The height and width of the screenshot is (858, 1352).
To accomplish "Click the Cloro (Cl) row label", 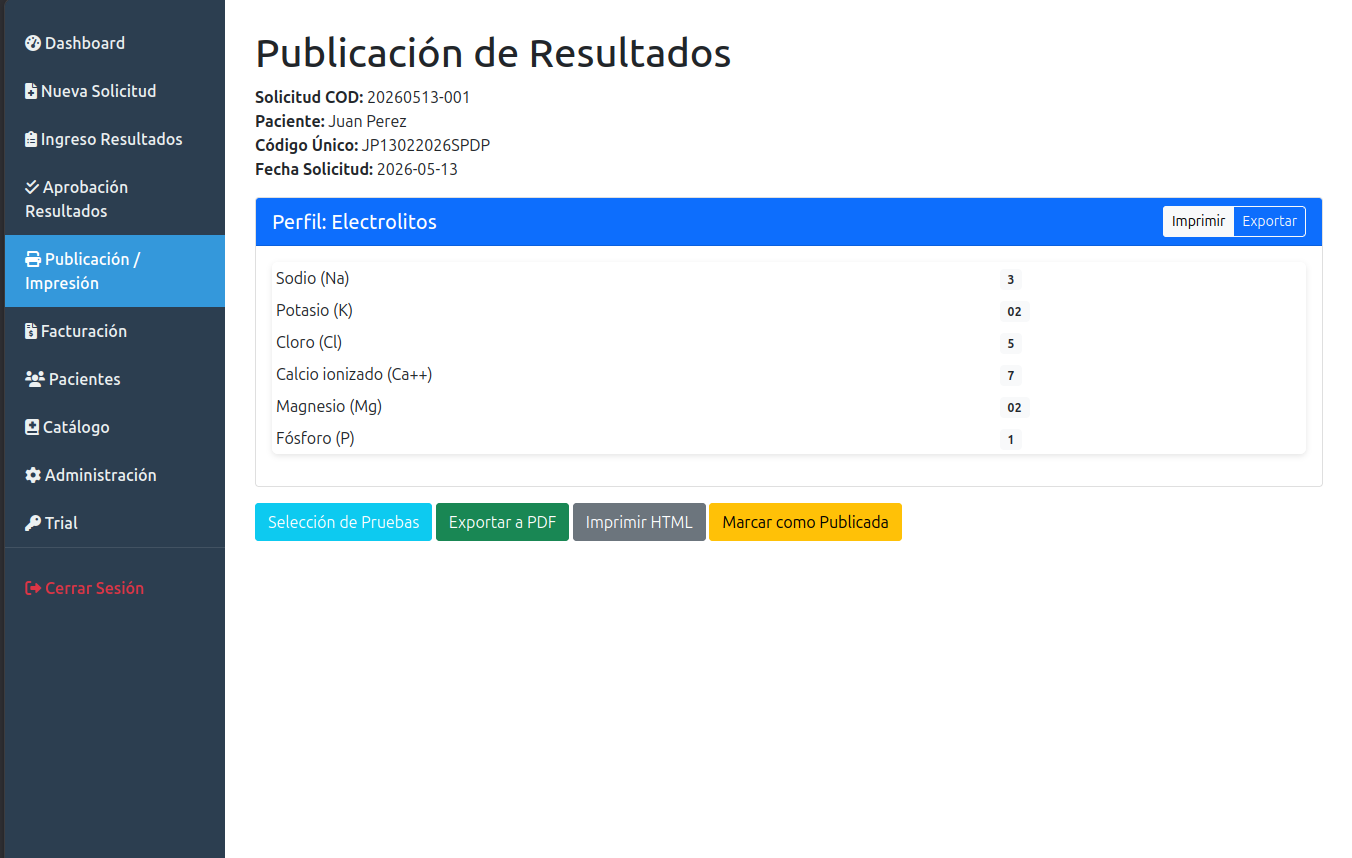I will [x=309, y=343].
